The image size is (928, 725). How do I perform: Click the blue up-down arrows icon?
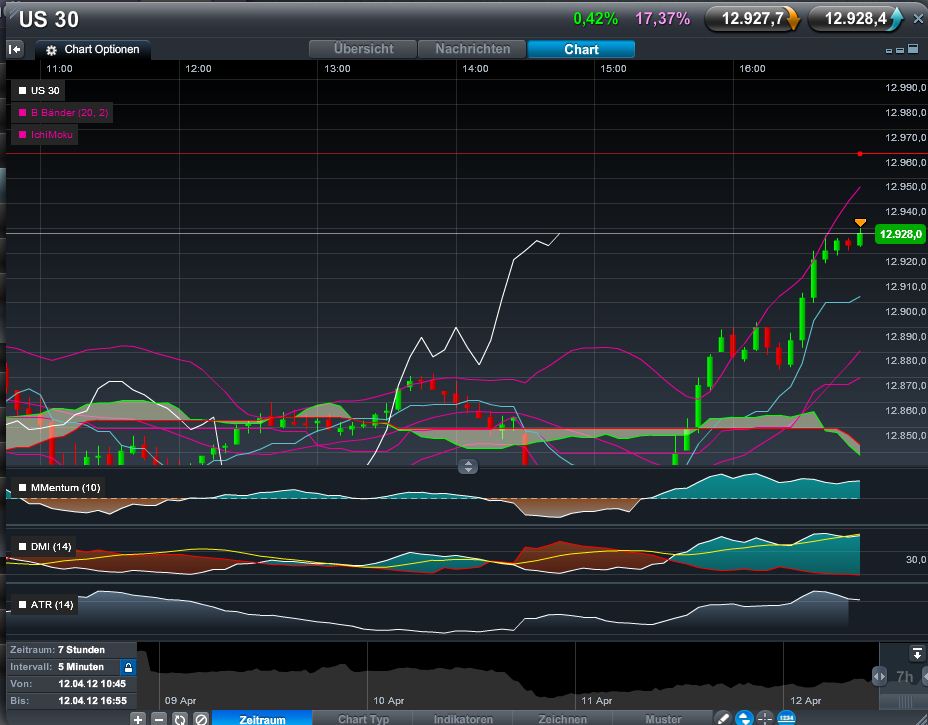744,718
